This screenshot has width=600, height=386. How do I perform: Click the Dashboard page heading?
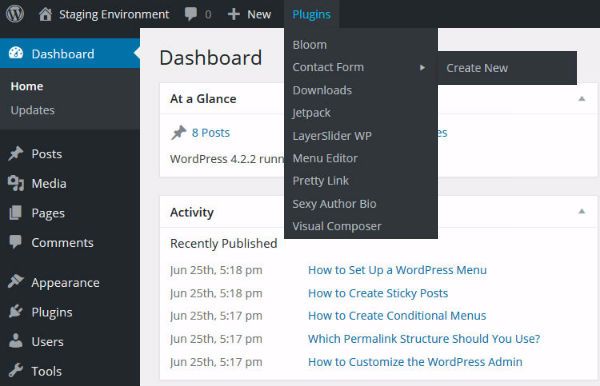[x=211, y=58]
